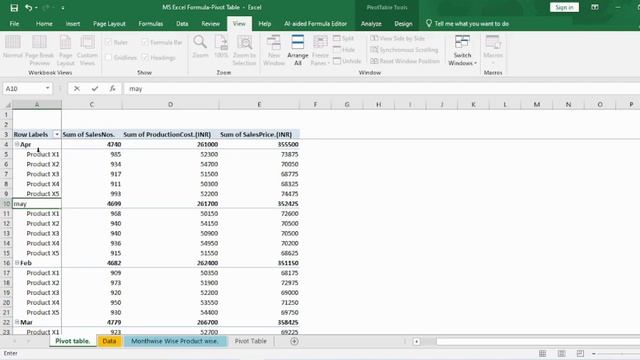
Task: Click Unhide window
Action: click(347, 61)
